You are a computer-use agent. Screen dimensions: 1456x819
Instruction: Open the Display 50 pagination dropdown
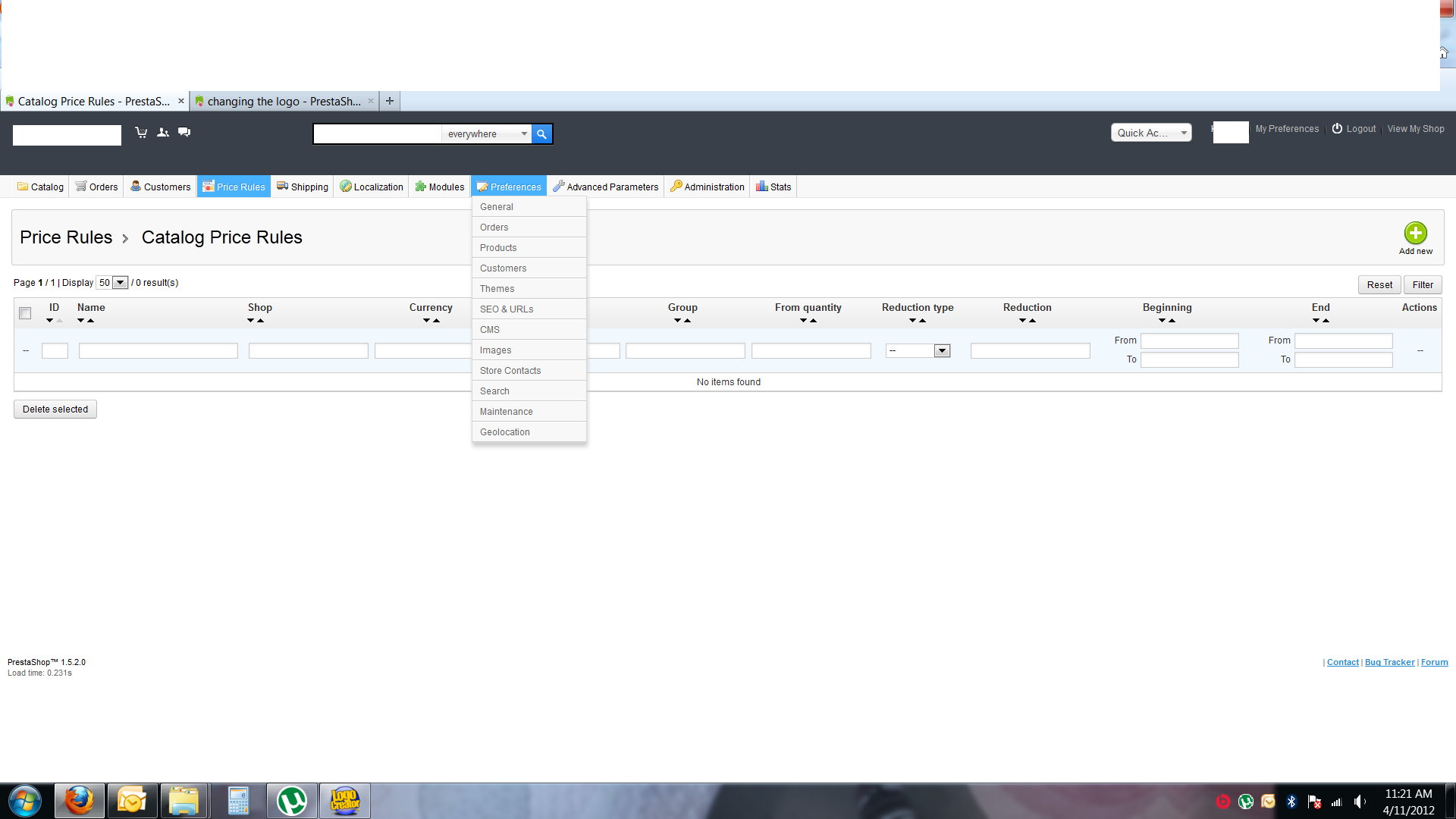(x=120, y=283)
